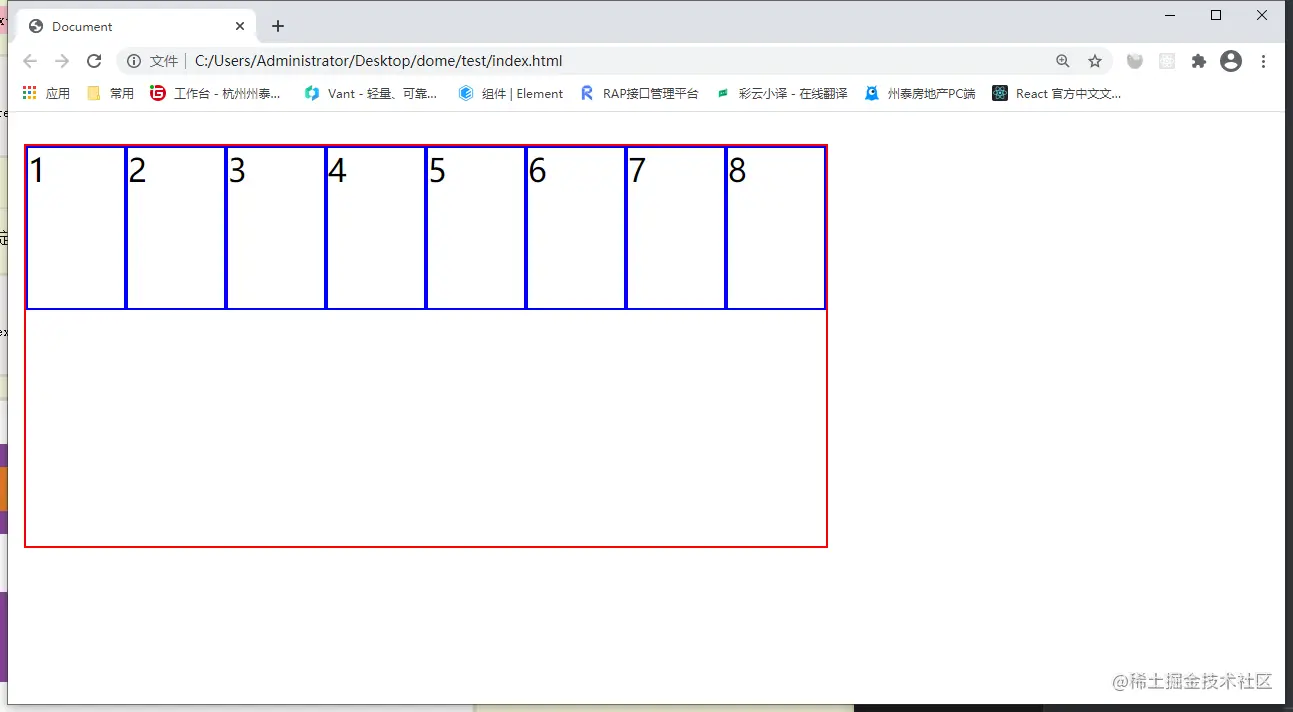The width and height of the screenshot is (1293, 712).
Task: Open the extensions puzzle-piece icon
Action: (x=1198, y=60)
